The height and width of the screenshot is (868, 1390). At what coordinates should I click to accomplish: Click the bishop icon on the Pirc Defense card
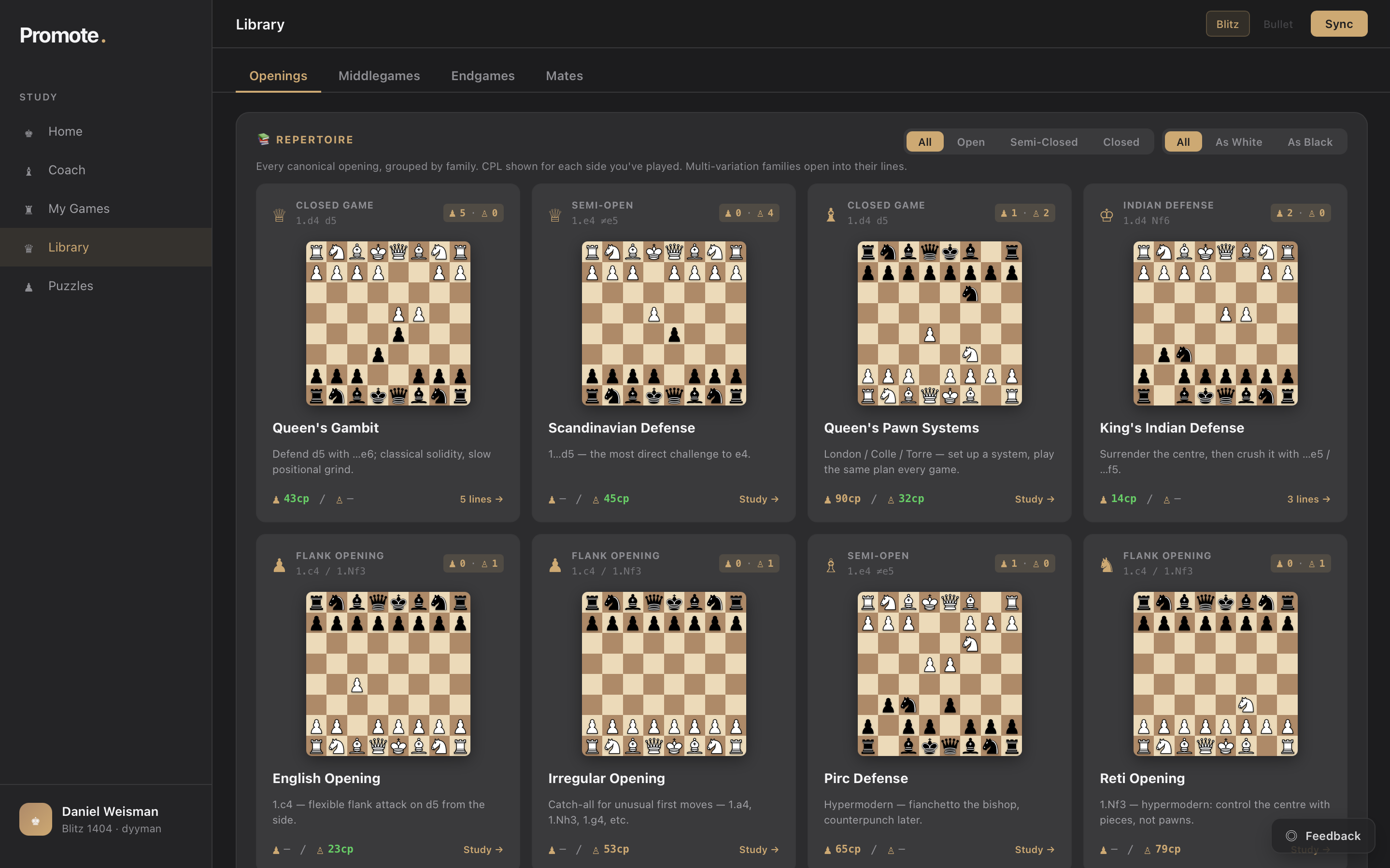pos(831,564)
